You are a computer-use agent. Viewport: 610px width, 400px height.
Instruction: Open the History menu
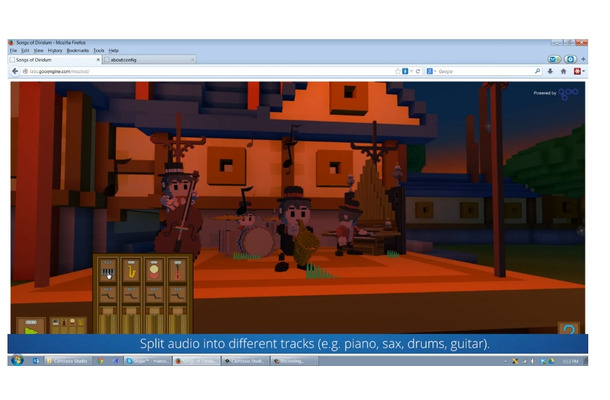pyautogui.click(x=55, y=51)
